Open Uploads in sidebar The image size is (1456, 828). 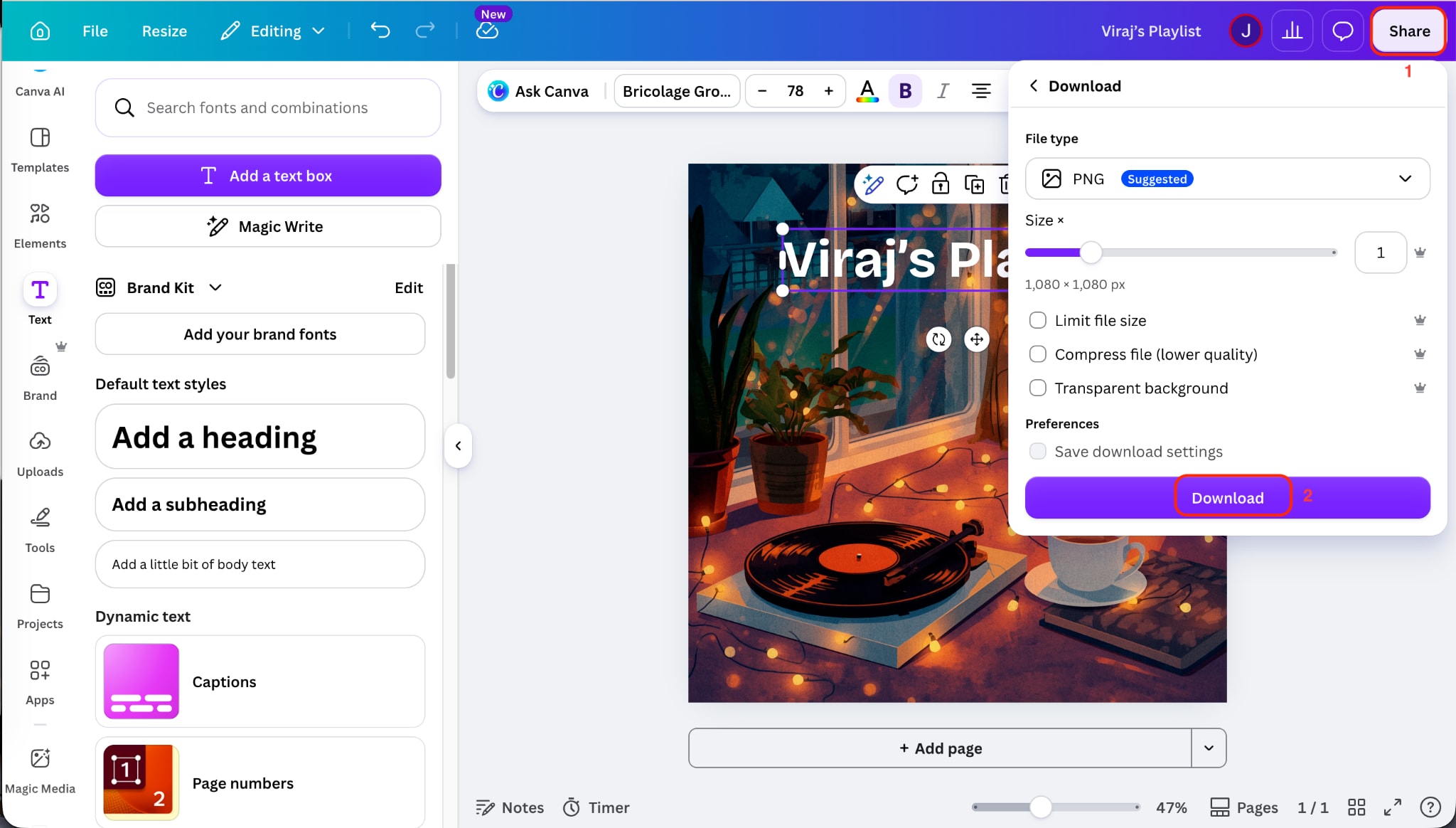coord(40,454)
